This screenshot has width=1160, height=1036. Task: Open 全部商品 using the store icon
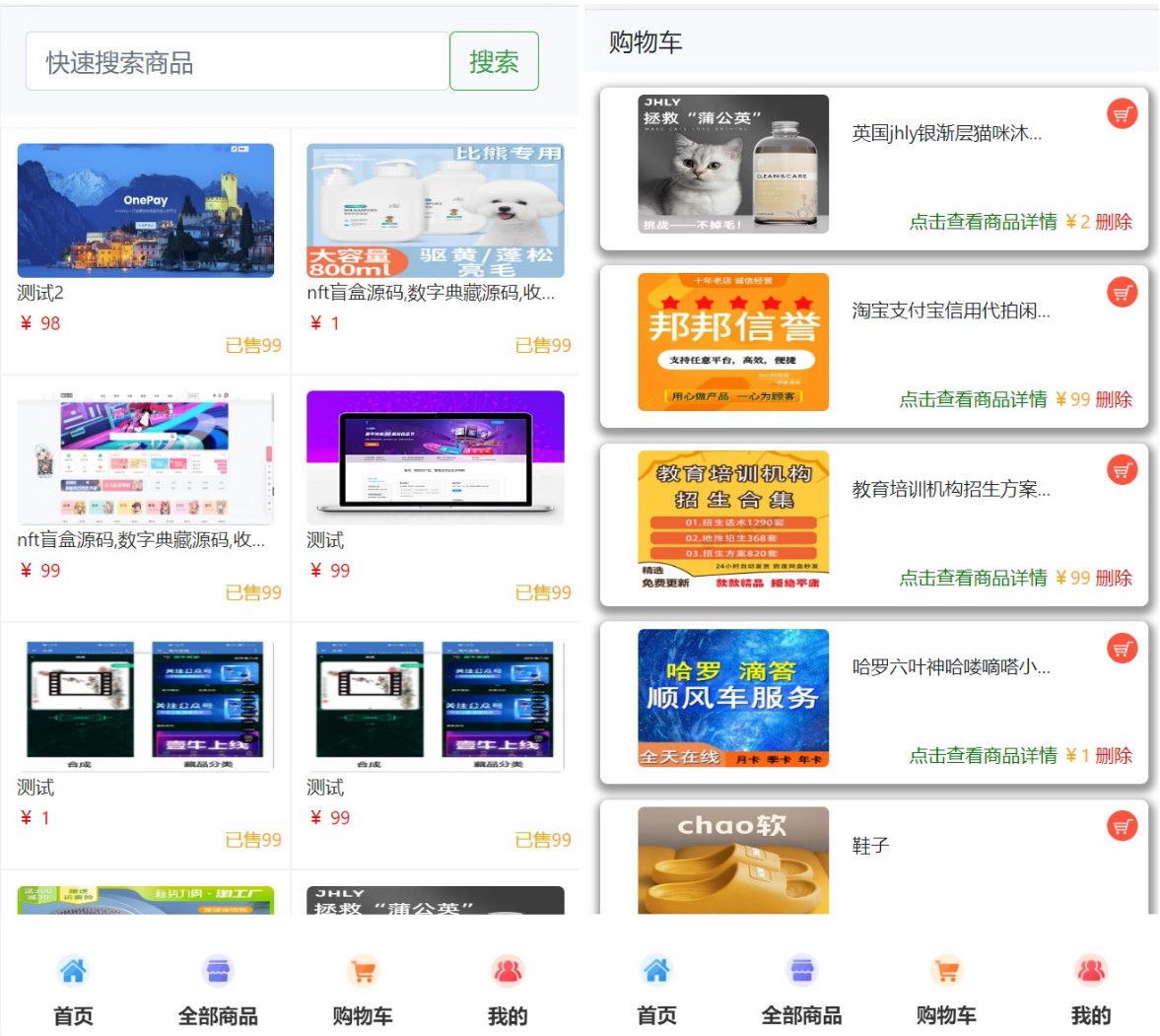[x=218, y=971]
